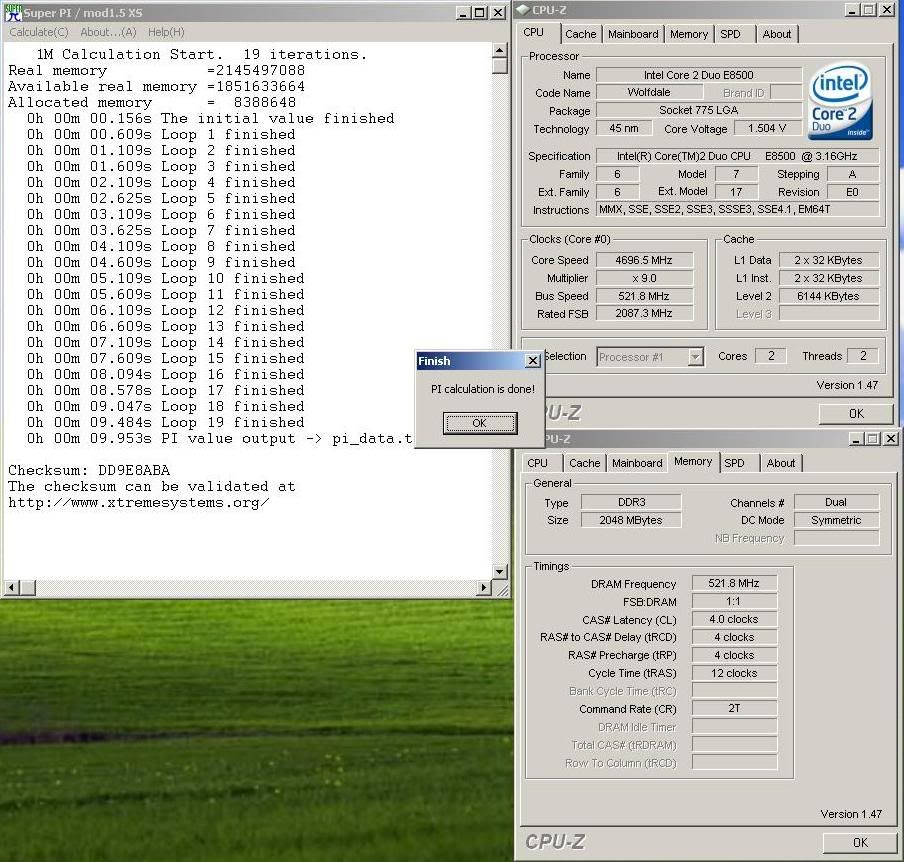Close the Super PI window
The width and height of the screenshot is (904, 862).
498,13
